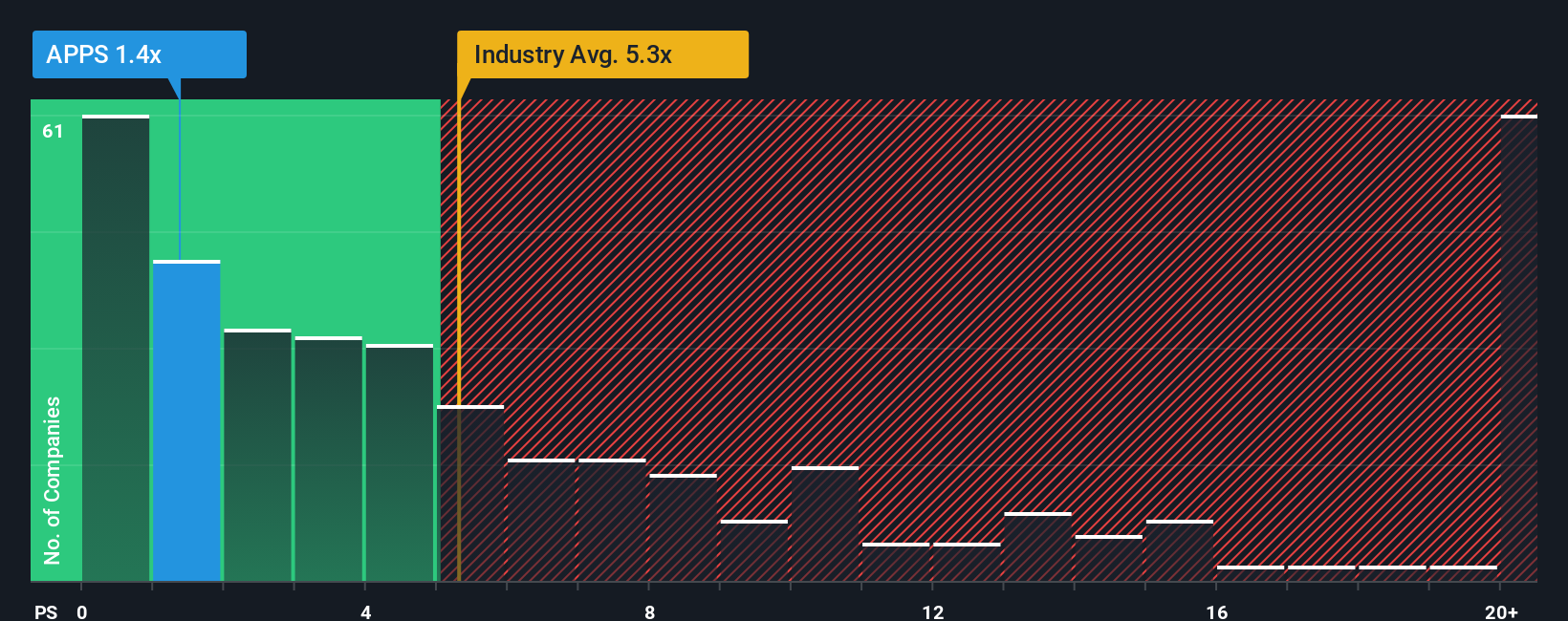
Task: Select the tallest bar at PS 0
Action: tap(116, 348)
